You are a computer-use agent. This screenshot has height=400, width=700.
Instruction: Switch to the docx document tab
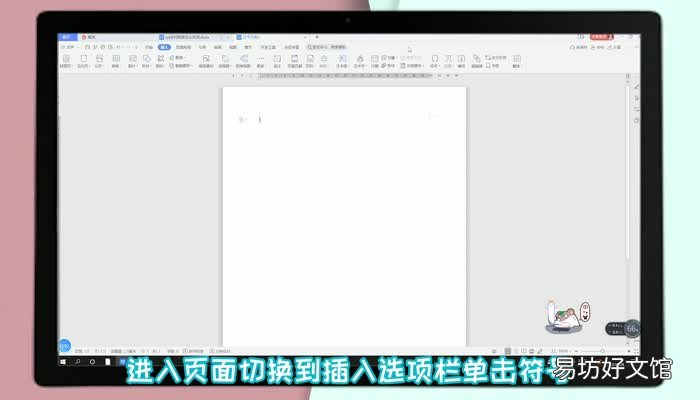[x=188, y=37]
